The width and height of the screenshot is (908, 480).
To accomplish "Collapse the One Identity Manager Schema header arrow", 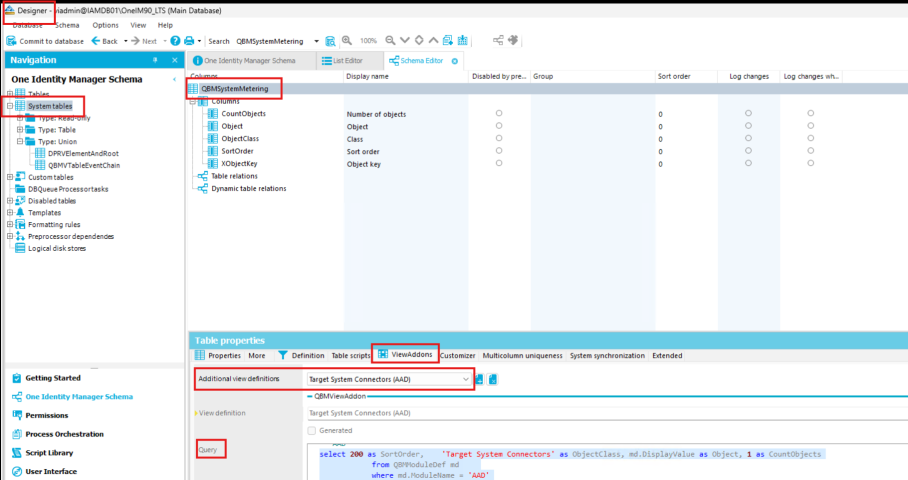I will point(174,79).
